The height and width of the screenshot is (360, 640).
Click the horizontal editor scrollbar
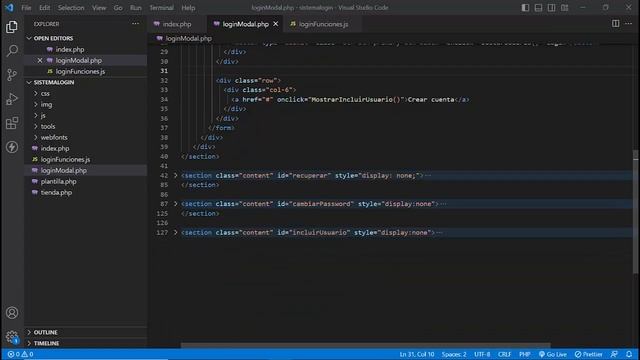(x=365, y=345)
